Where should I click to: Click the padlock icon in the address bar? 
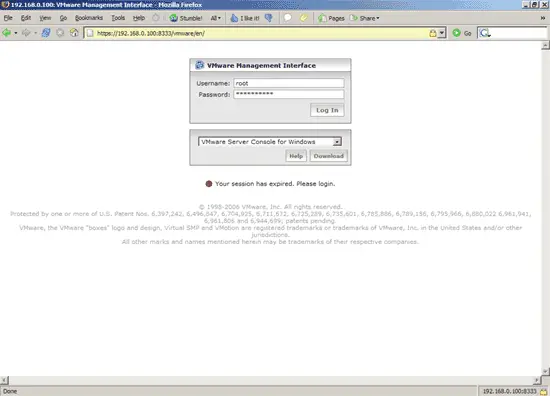point(432,33)
